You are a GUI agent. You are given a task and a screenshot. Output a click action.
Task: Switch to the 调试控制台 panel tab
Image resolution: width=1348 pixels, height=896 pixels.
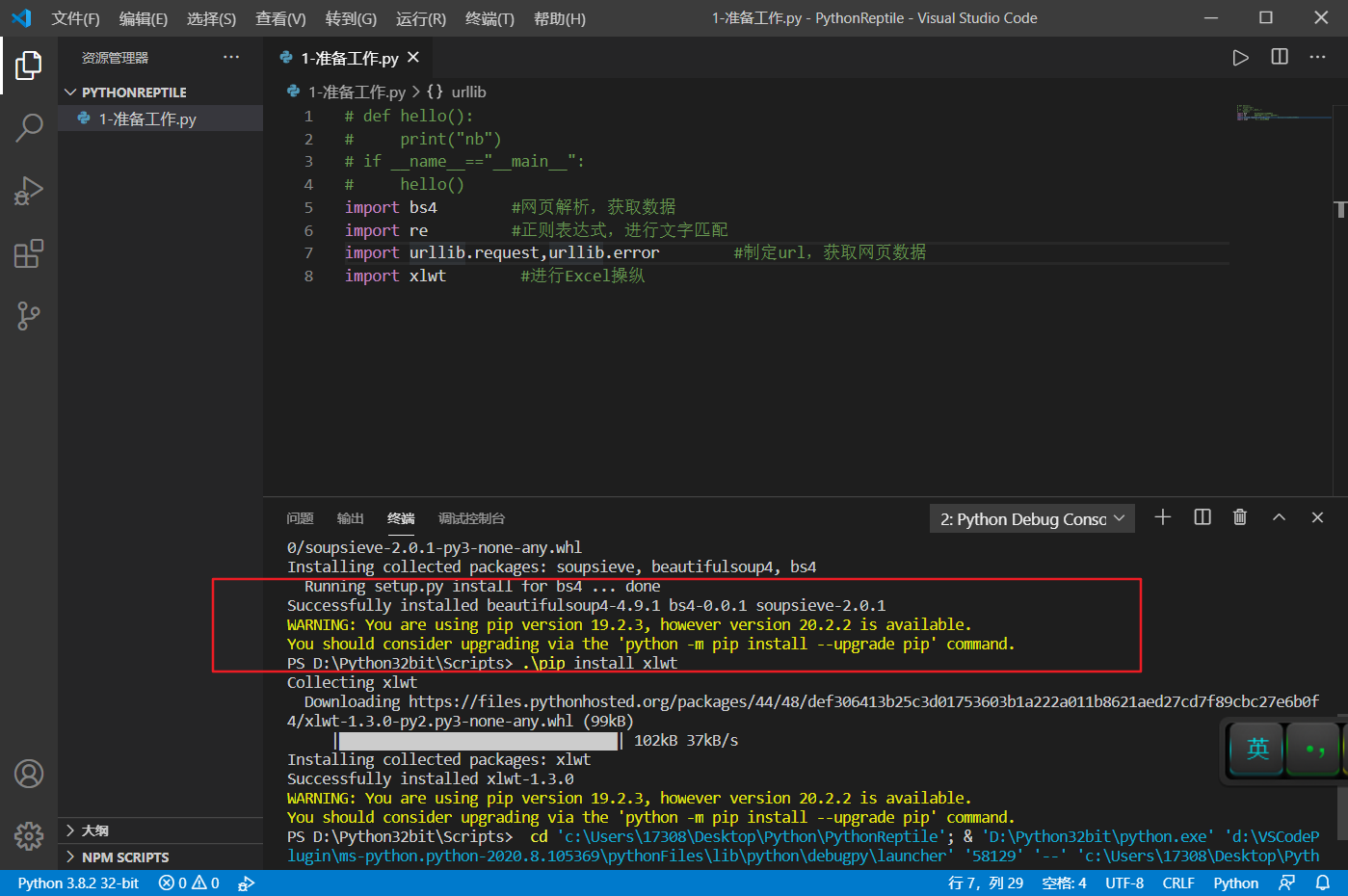pyautogui.click(x=471, y=518)
